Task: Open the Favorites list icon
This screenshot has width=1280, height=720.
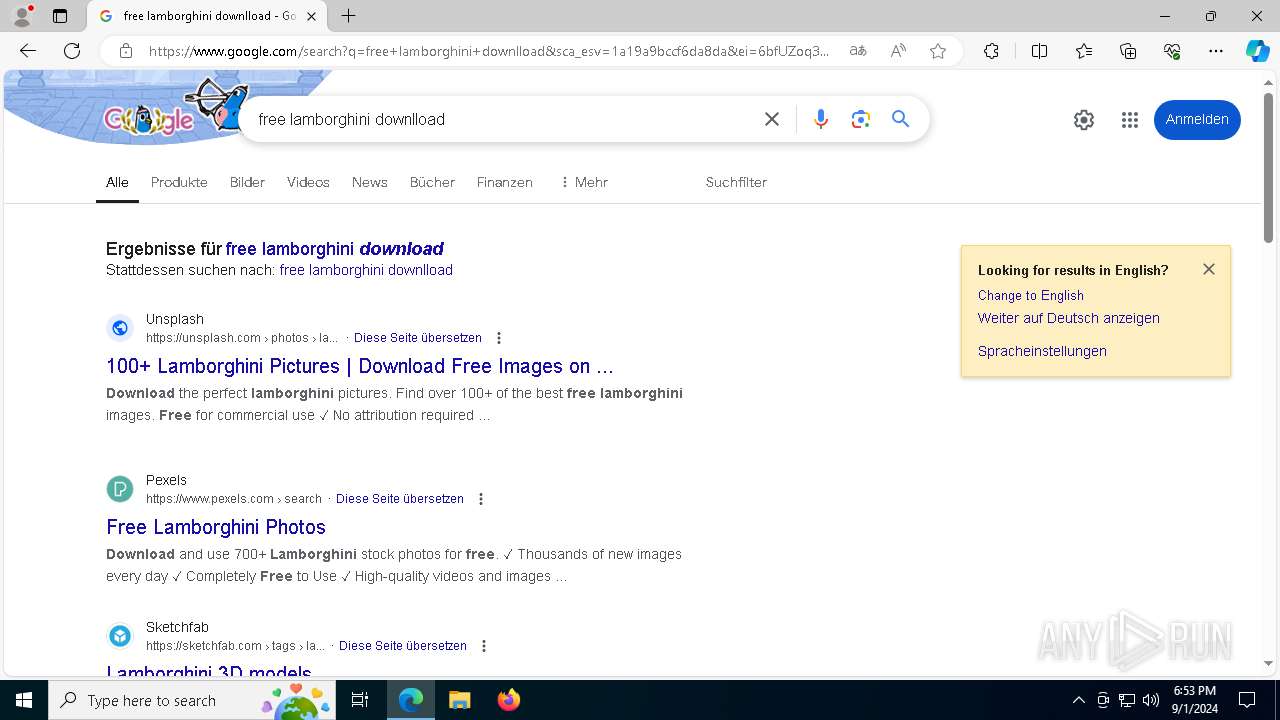Action: click(x=1084, y=51)
